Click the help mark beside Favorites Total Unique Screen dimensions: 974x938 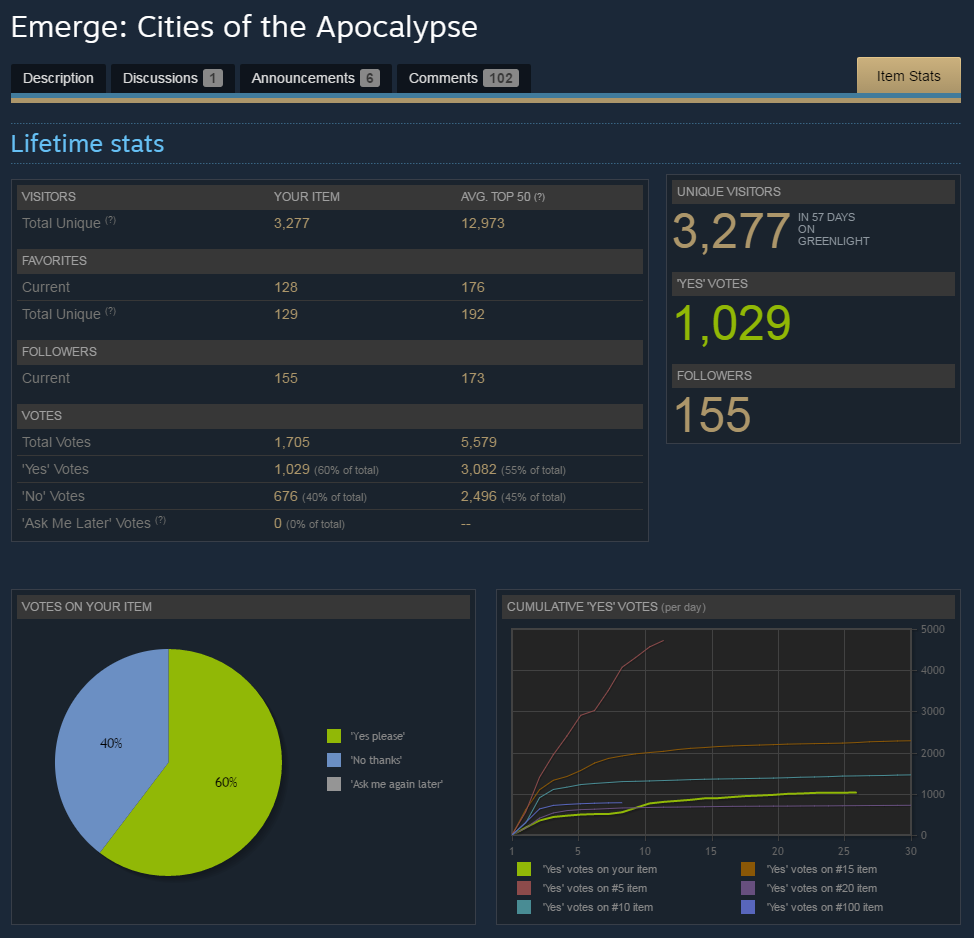point(111,311)
